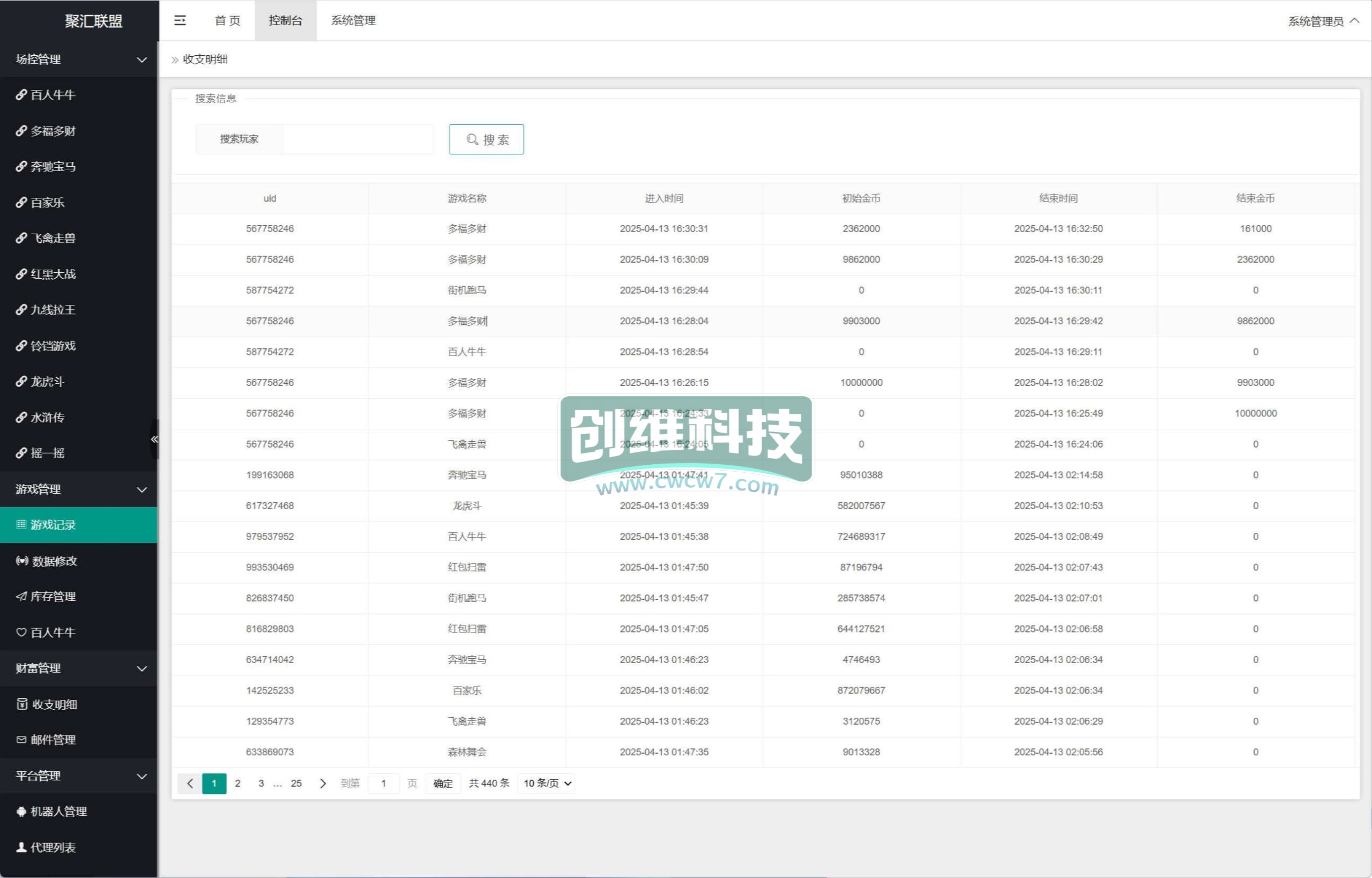Viewport: 1372px width, 878px height.
Task: Click the link icon beside 奔驰宝马
Action: (x=21, y=167)
